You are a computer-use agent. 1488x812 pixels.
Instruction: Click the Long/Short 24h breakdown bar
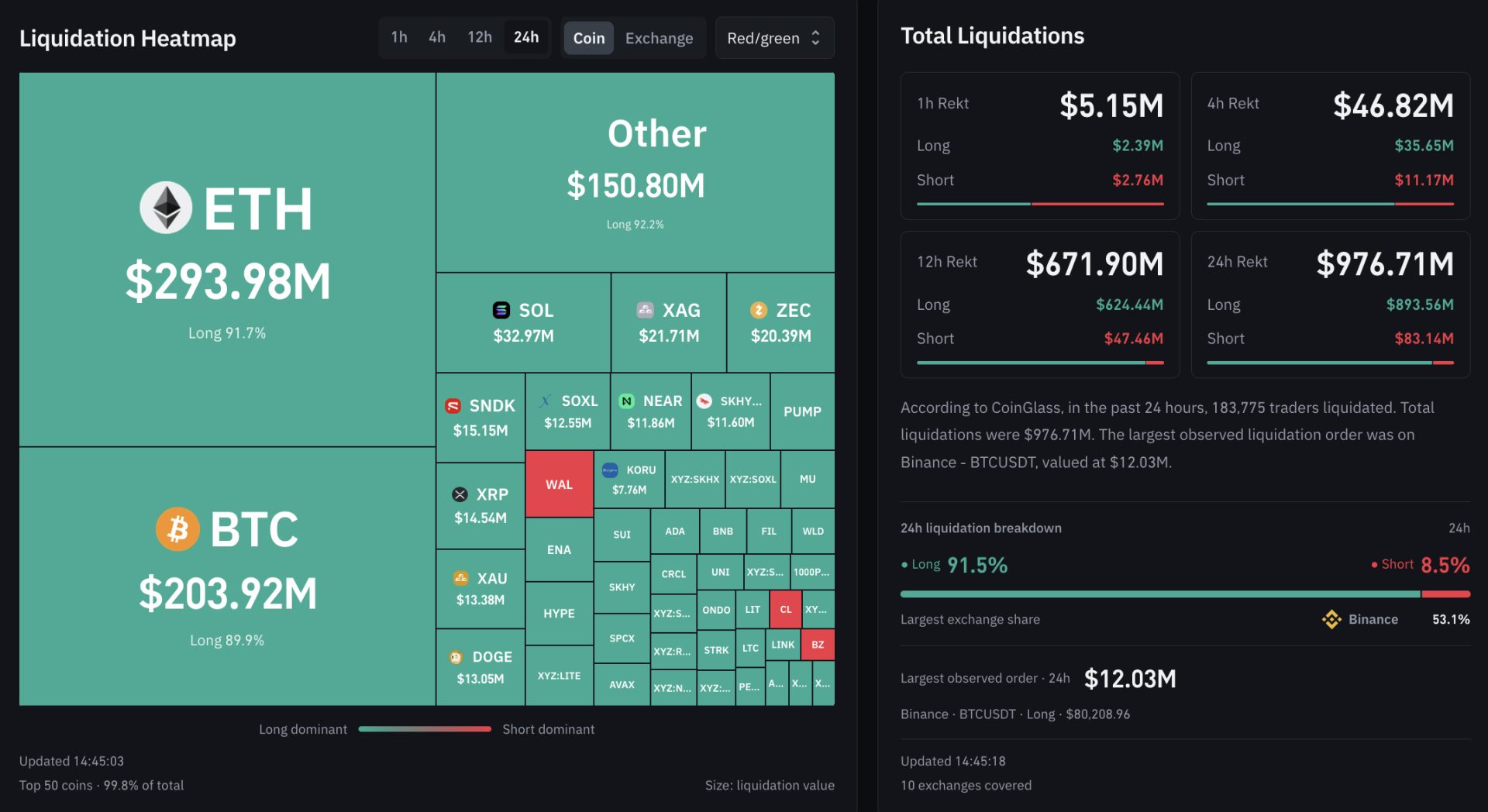coord(1185,594)
